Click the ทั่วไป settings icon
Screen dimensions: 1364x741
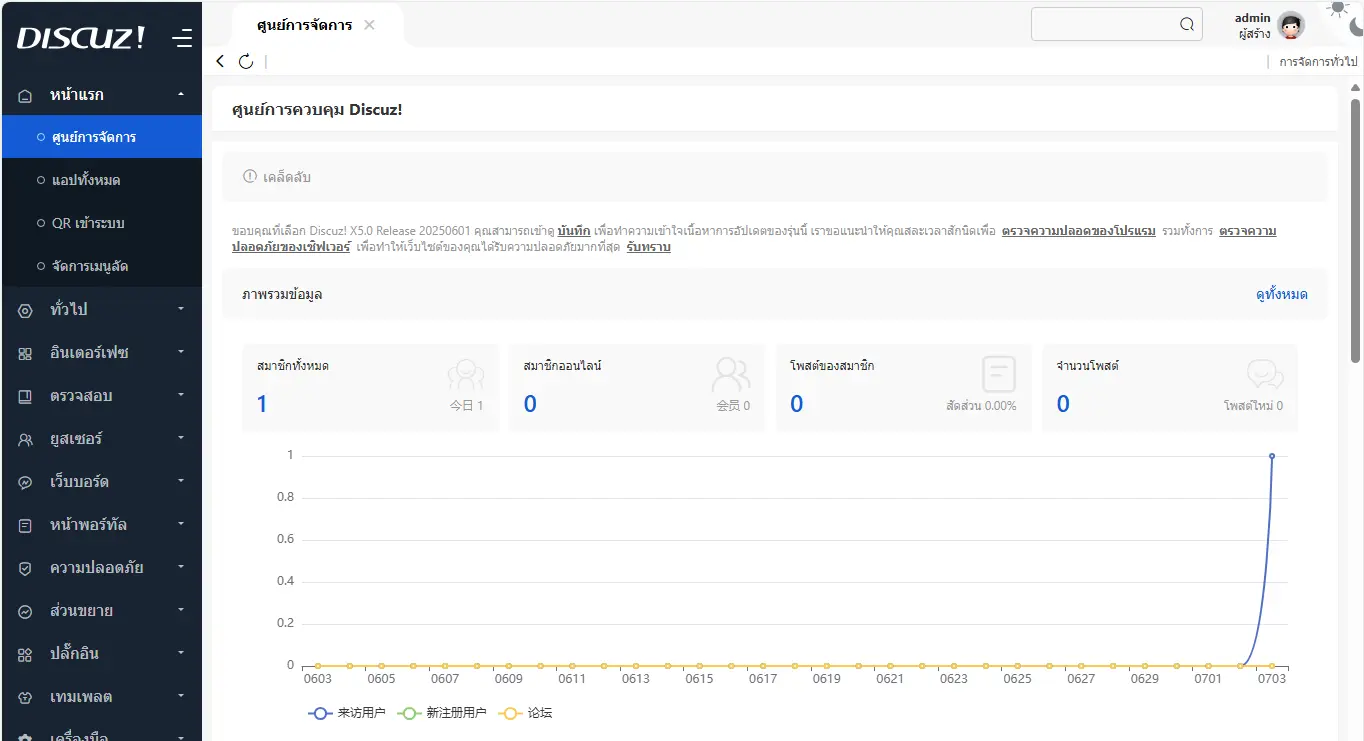point(26,311)
